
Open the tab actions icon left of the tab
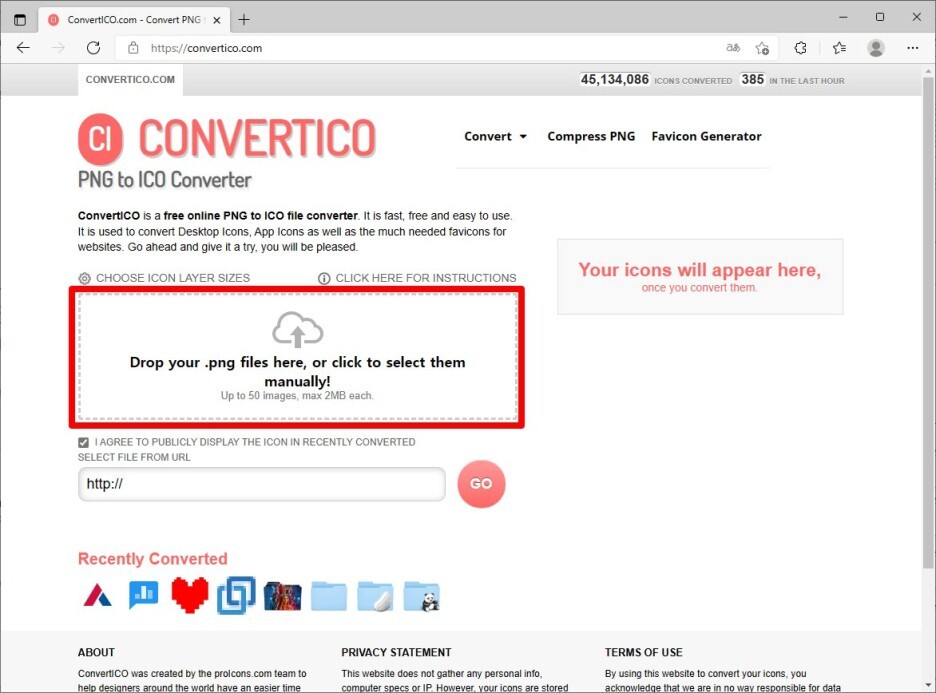[x=20, y=20]
